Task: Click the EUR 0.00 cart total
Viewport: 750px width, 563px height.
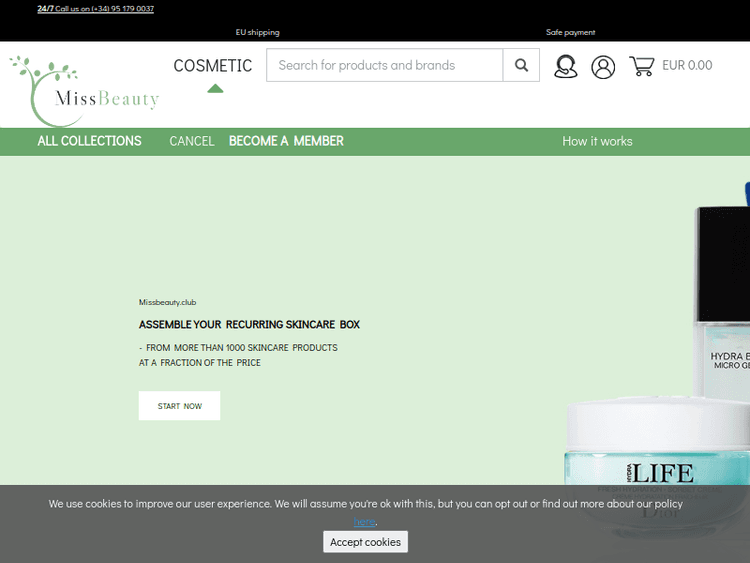Action: 687,66
